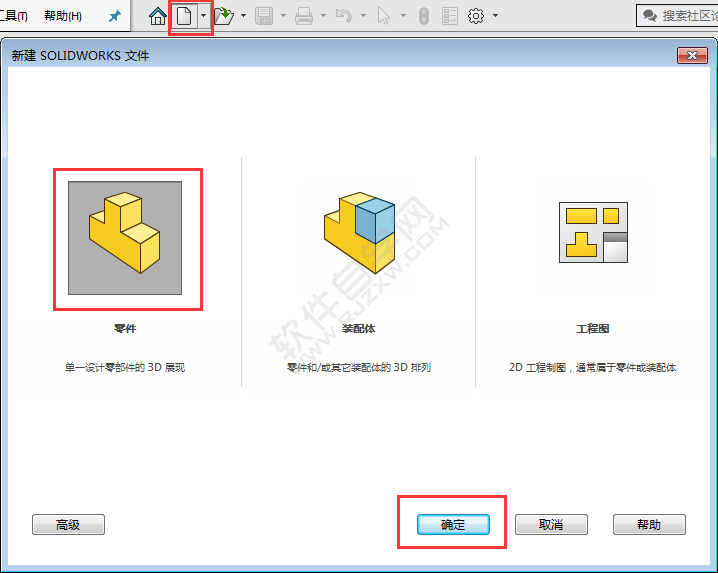Confirm with the 确定 button

click(x=453, y=524)
